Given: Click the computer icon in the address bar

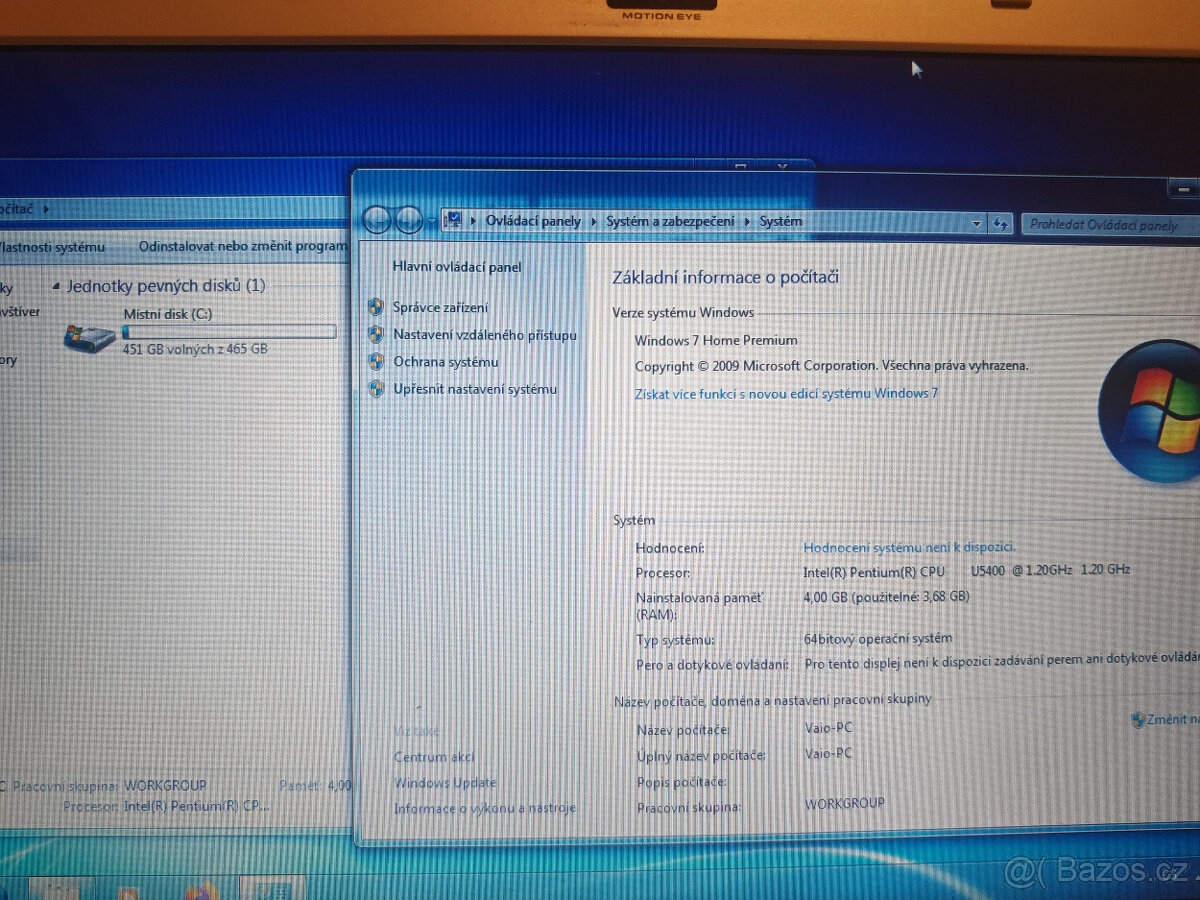Looking at the screenshot, I should [453, 220].
